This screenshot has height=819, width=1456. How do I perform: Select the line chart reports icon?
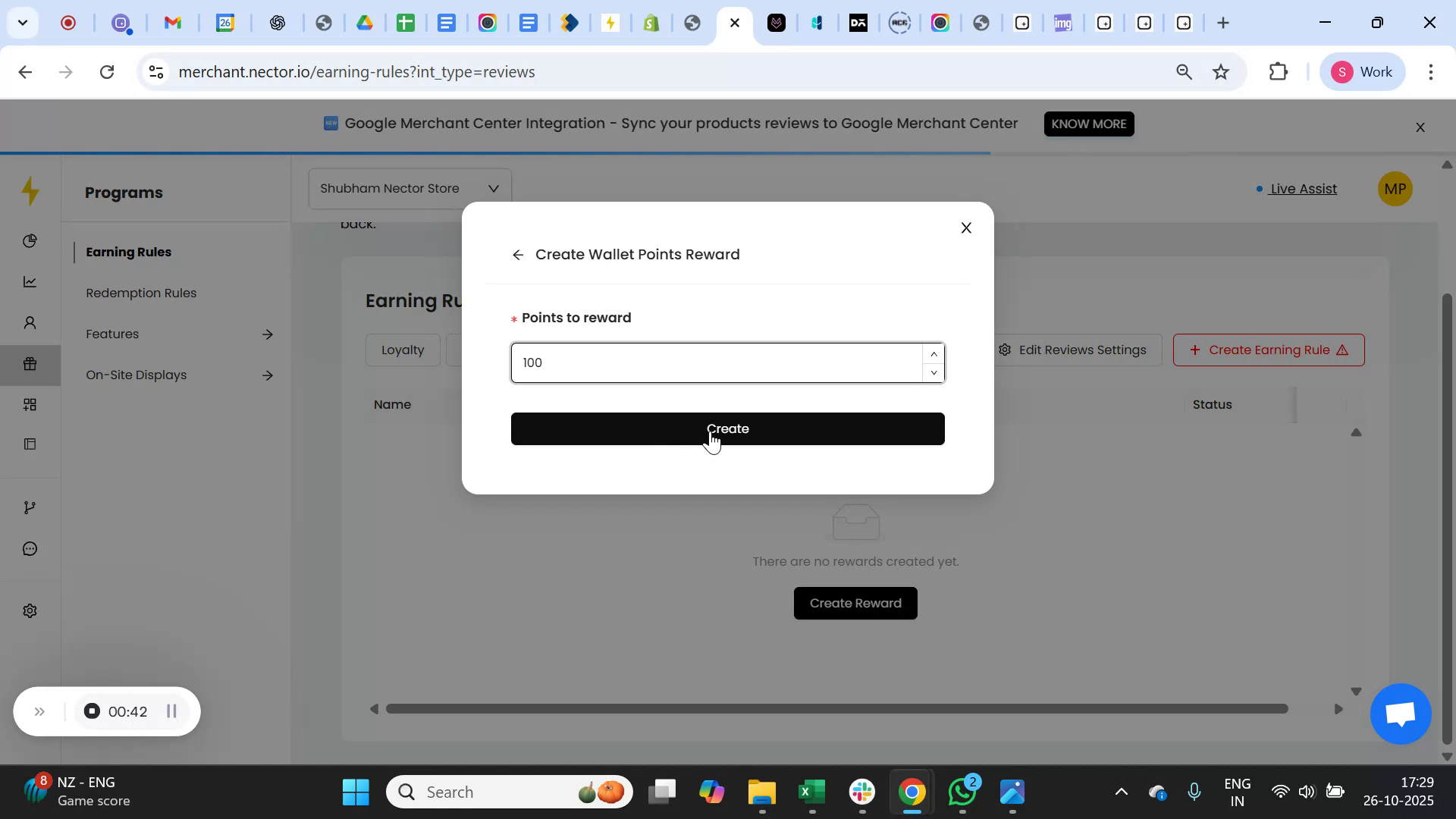30,281
